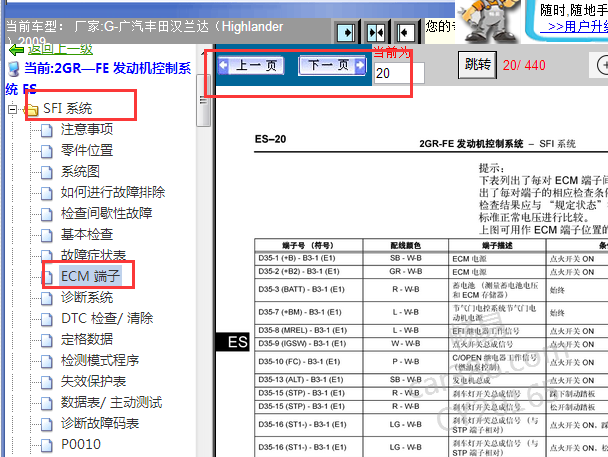Go to next page with 下一页
The height and width of the screenshot is (457, 608).
[332, 66]
